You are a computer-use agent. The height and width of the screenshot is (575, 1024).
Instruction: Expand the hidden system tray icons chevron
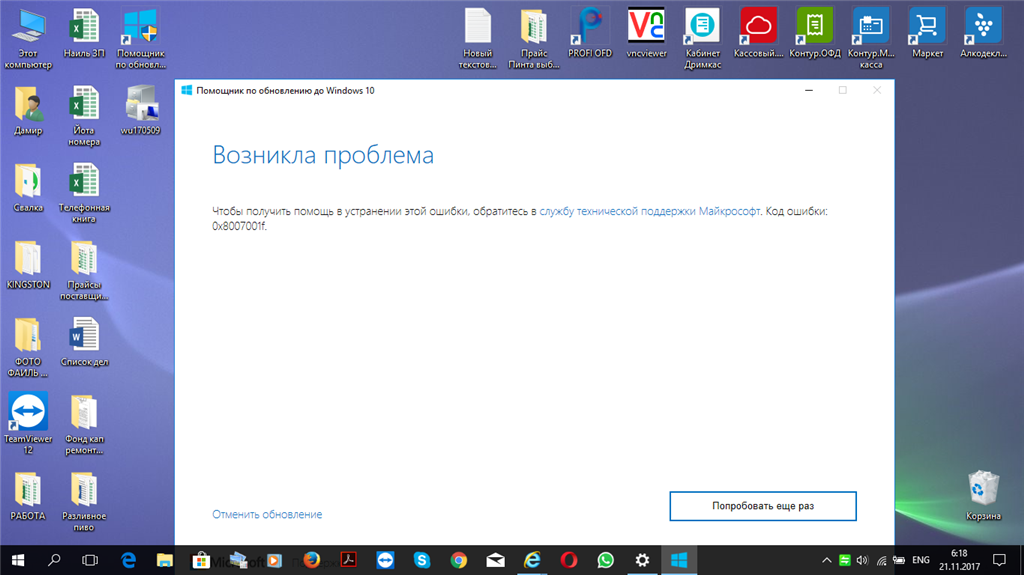(826, 560)
